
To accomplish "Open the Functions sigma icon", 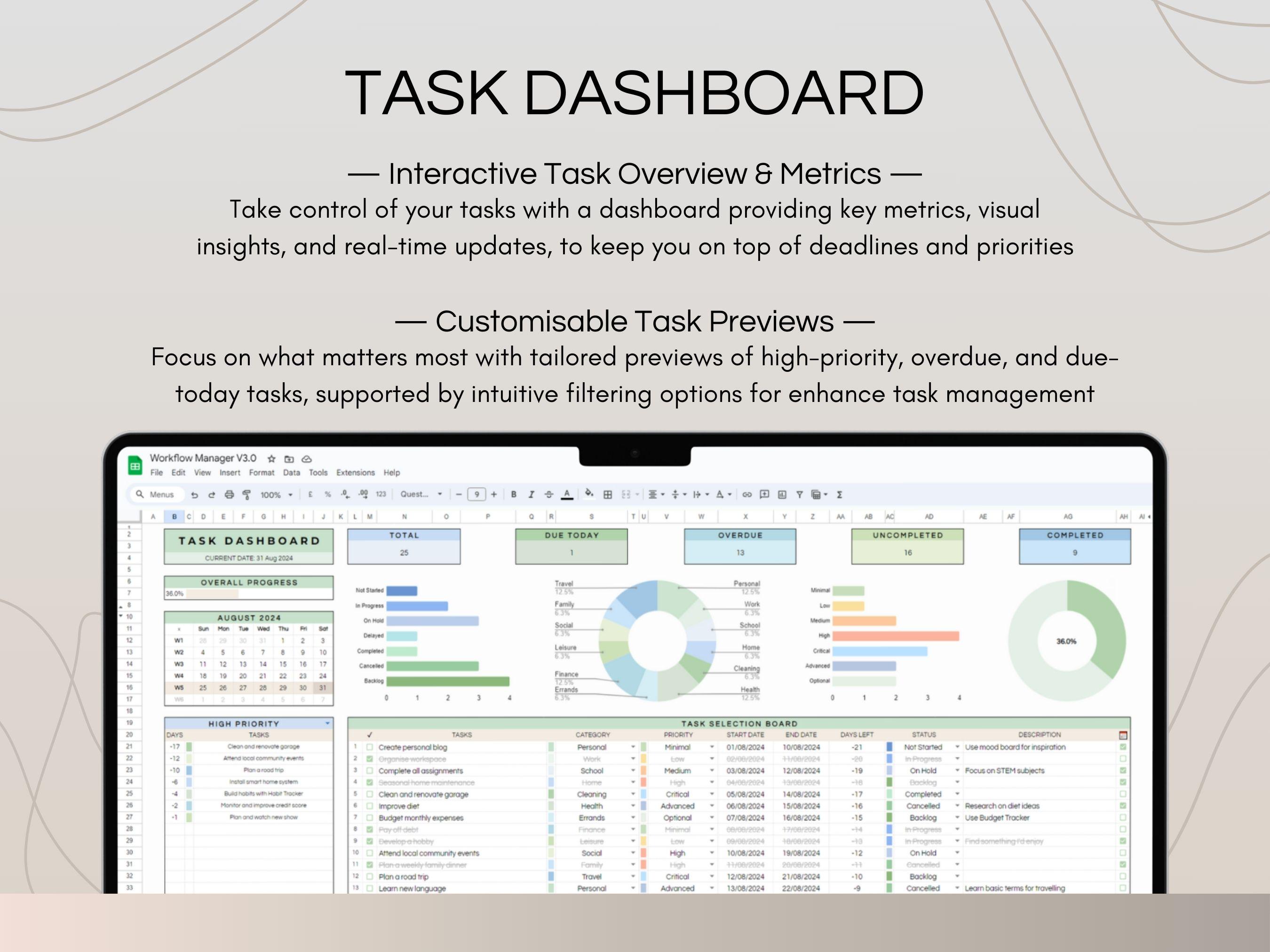I will (840, 495).
